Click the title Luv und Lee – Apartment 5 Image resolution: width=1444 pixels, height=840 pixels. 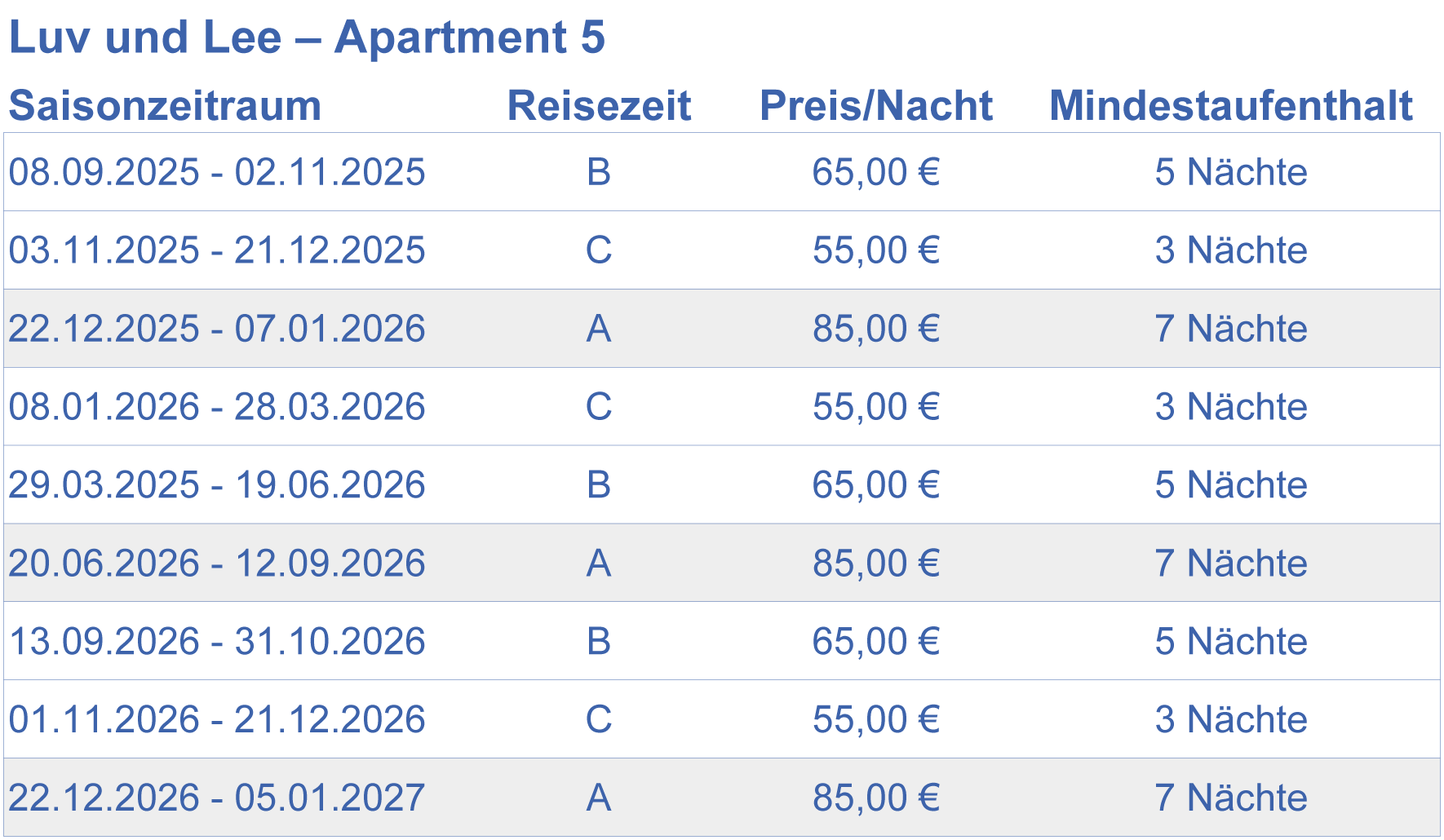pos(307,38)
